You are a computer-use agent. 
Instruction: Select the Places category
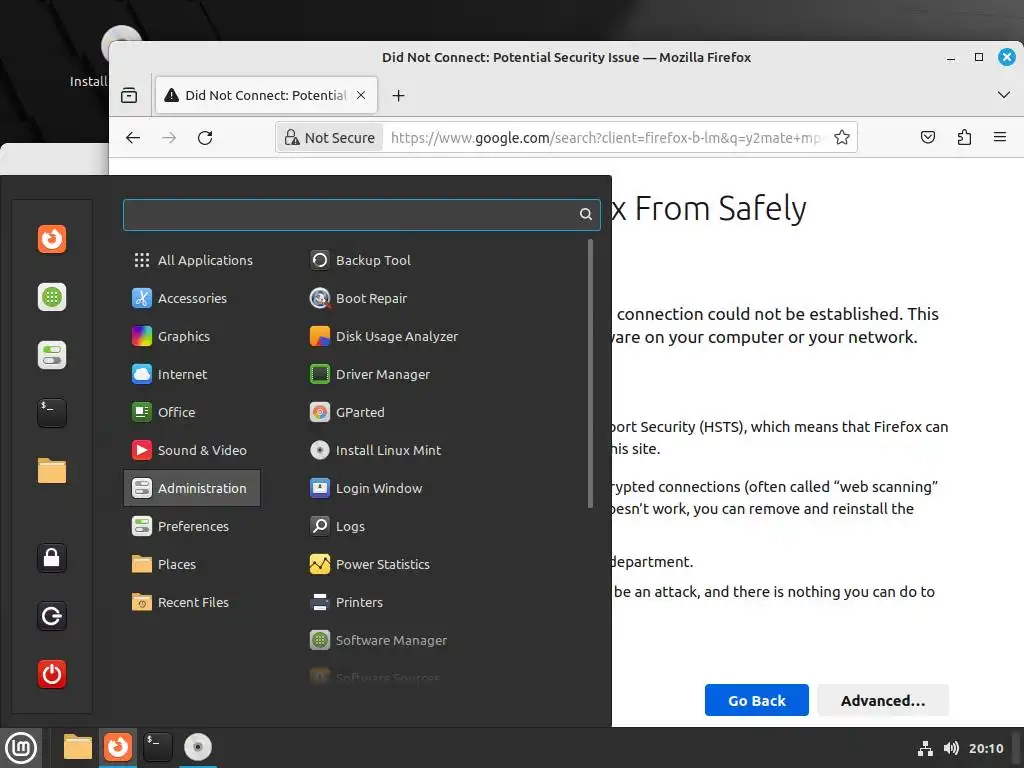[x=192, y=564]
